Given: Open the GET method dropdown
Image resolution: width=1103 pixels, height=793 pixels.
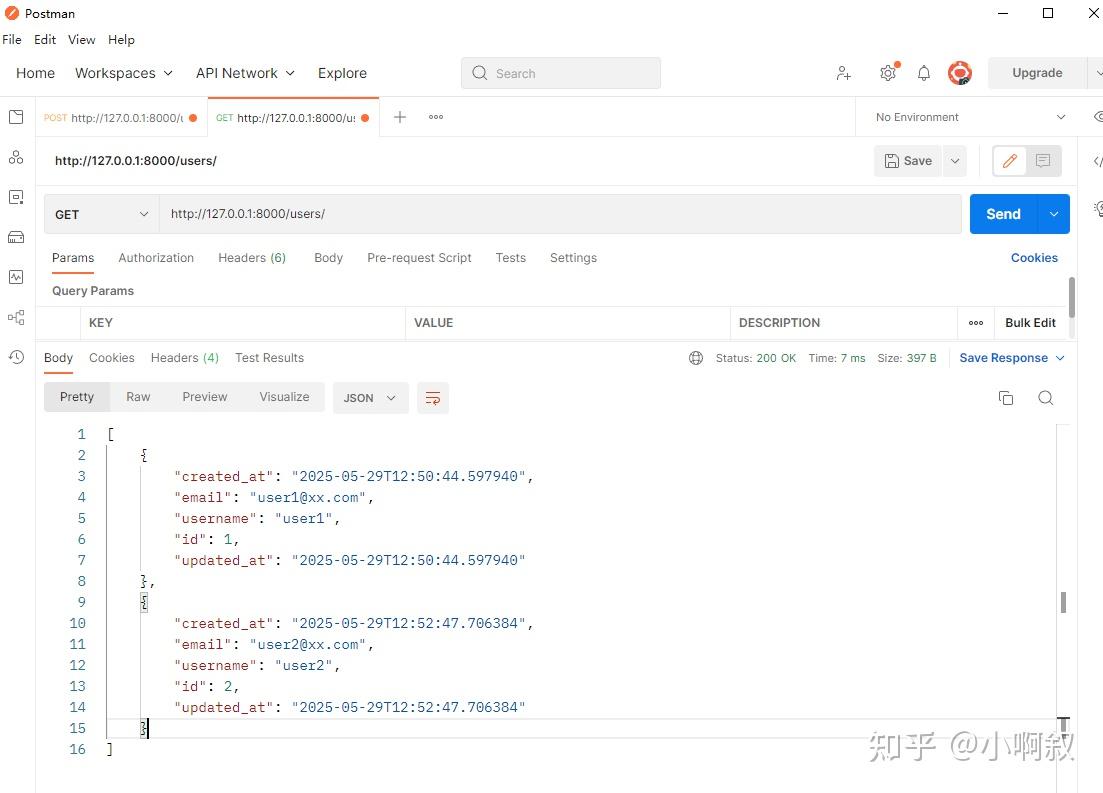Looking at the screenshot, I should pos(100,213).
